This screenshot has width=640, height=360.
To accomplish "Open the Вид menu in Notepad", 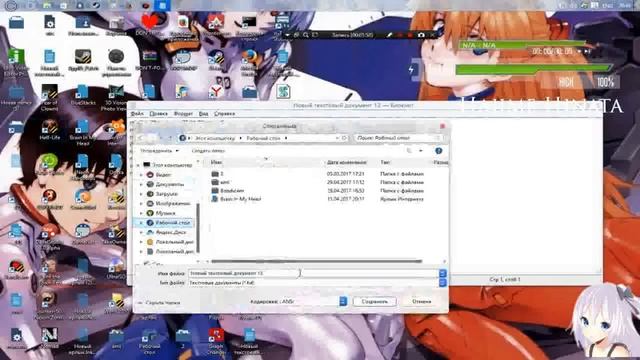I will tap(204, 113).
